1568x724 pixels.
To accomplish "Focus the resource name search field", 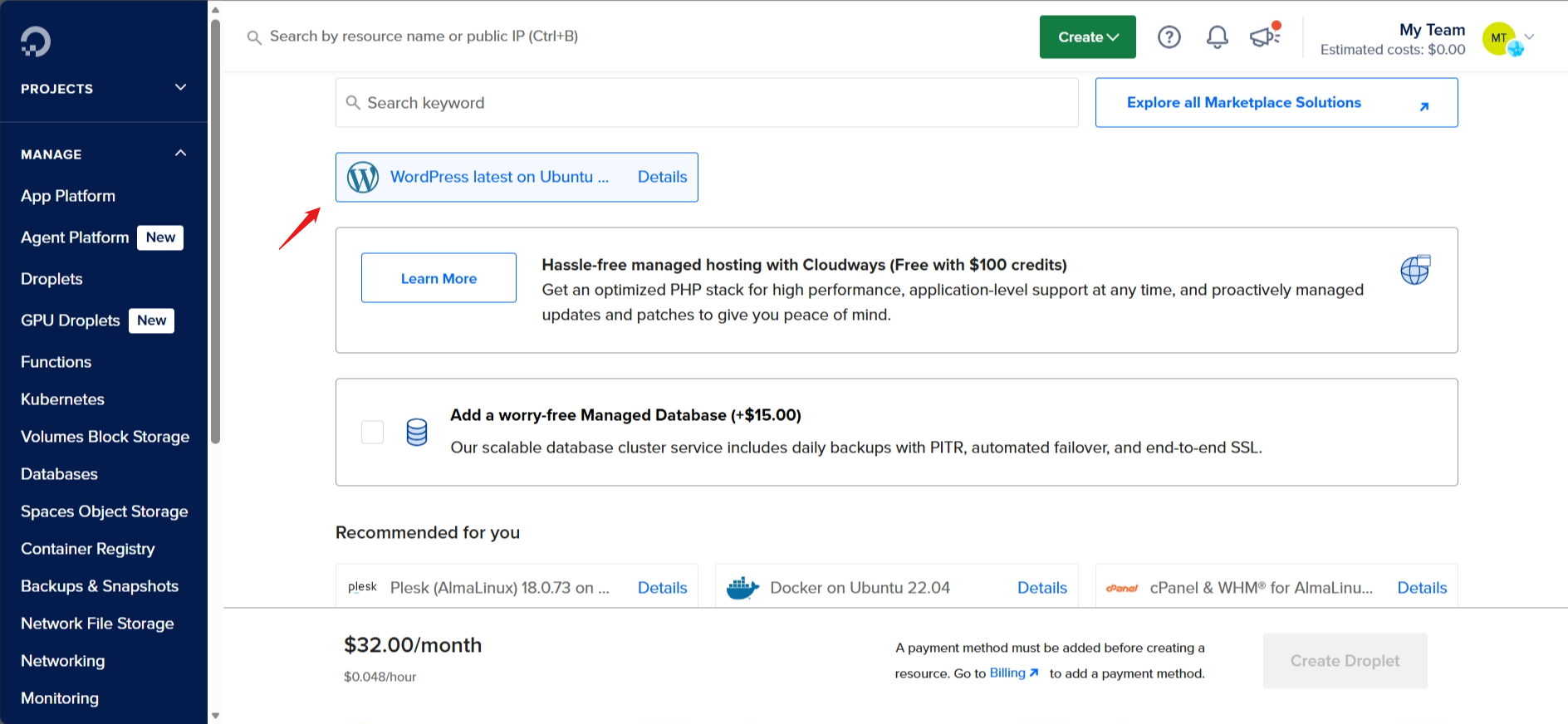I will pyautogui.click(x=424, y=37).
